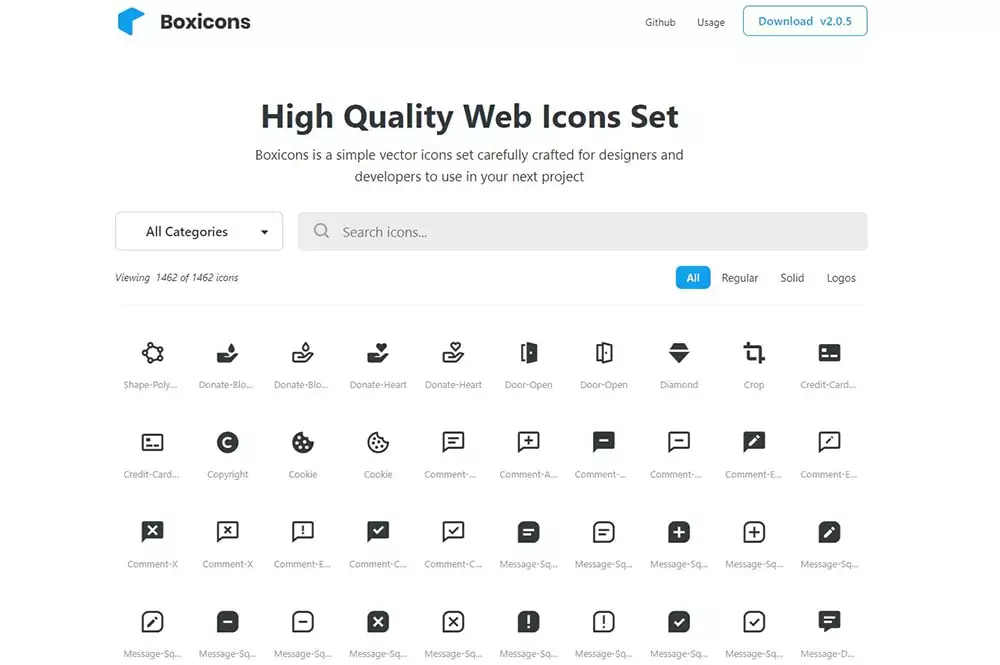
Task: Choose the solid Donate-Heart icon
Action: 378,353
